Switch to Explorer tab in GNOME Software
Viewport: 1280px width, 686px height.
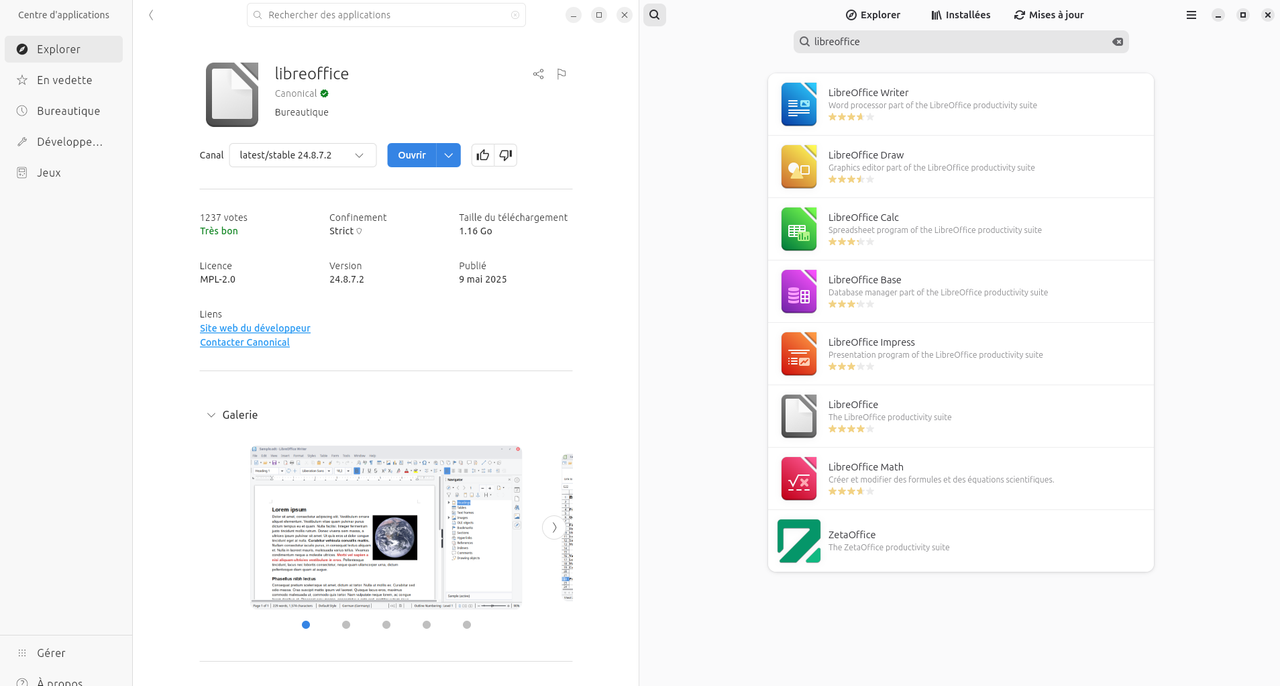873,15
